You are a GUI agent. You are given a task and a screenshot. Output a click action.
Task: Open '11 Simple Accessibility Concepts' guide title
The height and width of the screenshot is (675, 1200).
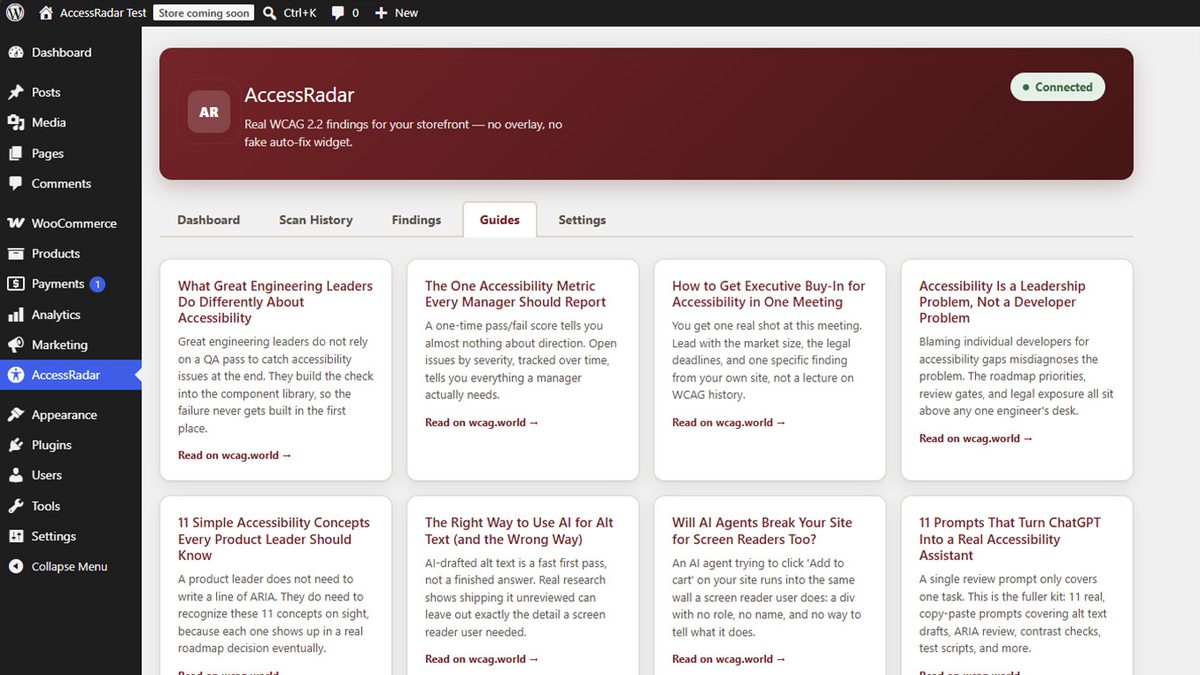pyautogui.click(x=274, y=539)
